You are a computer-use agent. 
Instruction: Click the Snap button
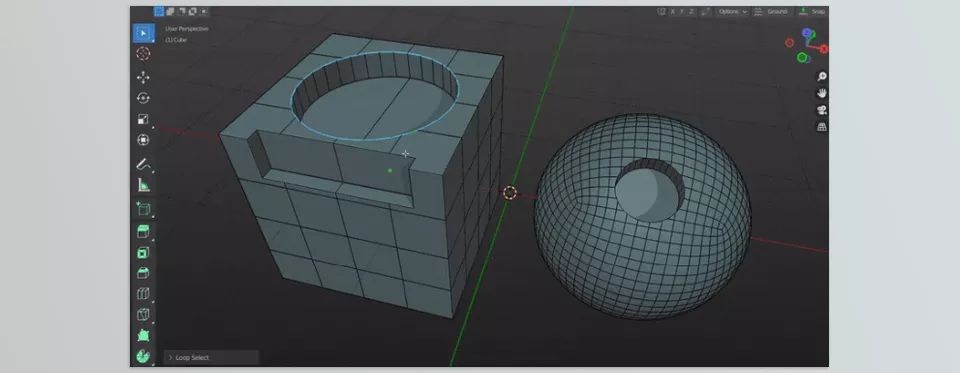(812, 12)
